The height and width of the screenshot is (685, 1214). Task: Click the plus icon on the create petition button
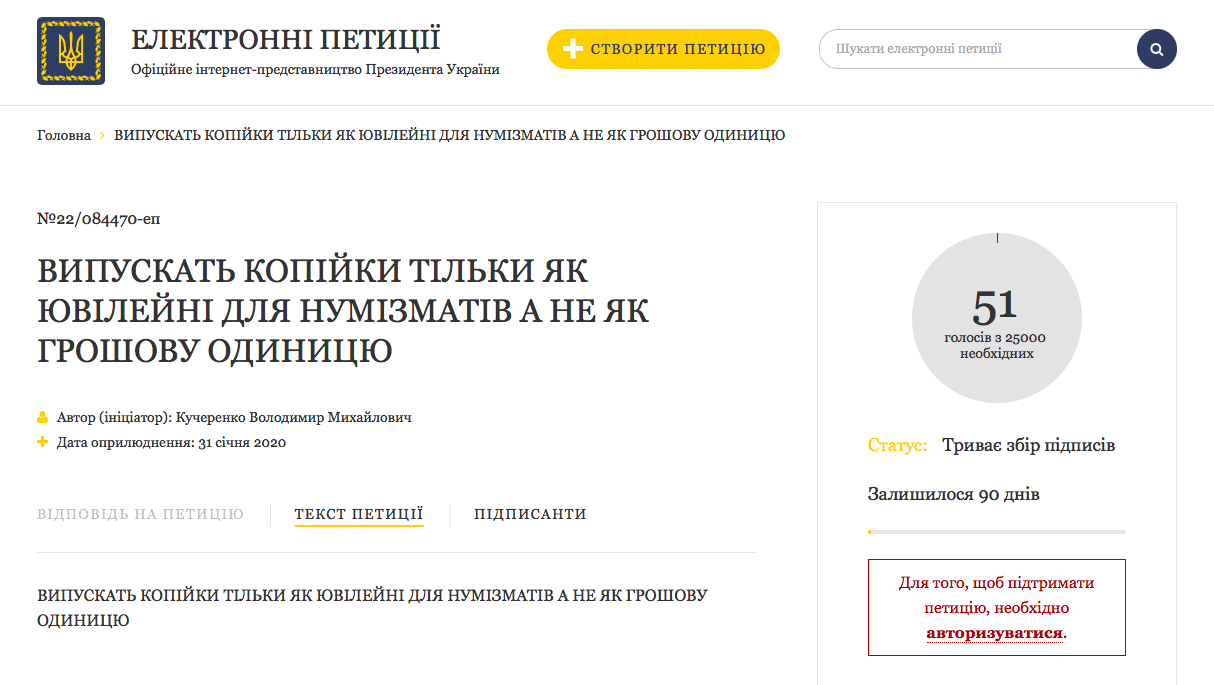click(572, 49)
